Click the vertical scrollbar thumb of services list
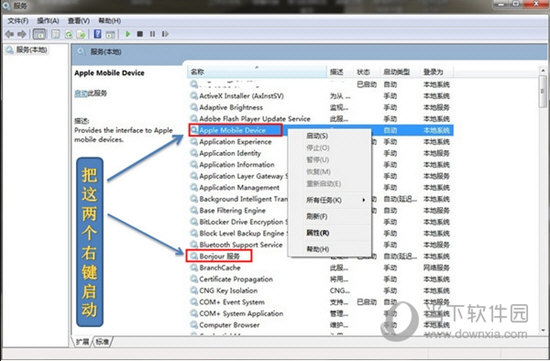This screenshot has height=361, width=550. (543, 91)
